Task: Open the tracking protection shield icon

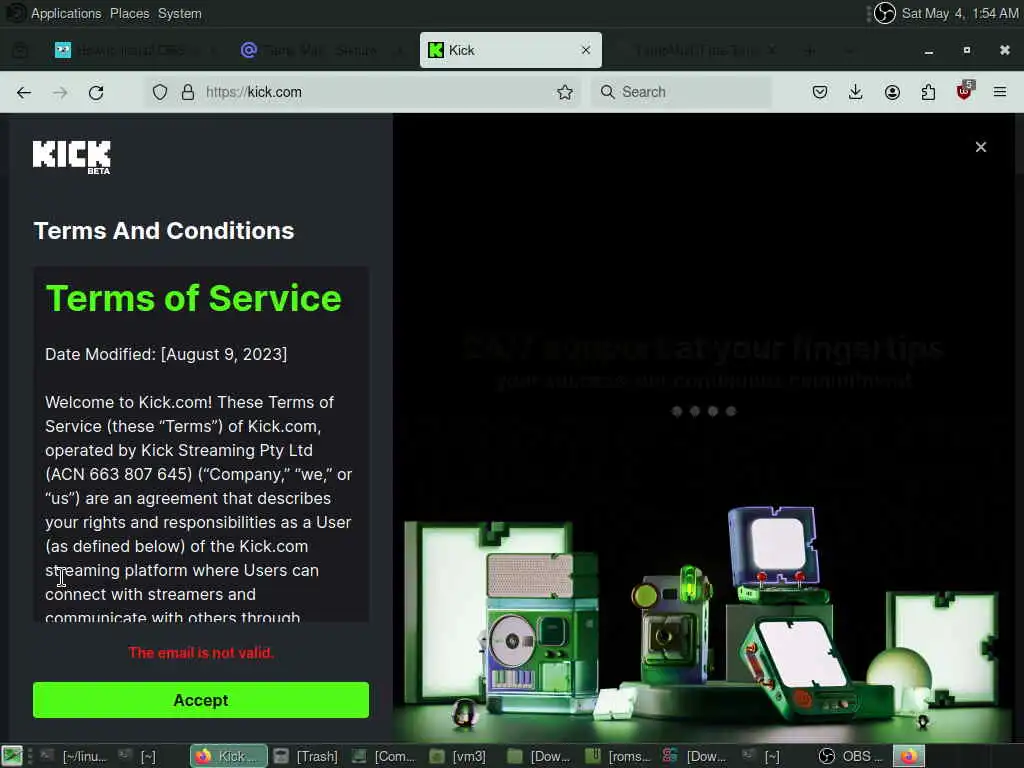Action: [x=160, y=92]
